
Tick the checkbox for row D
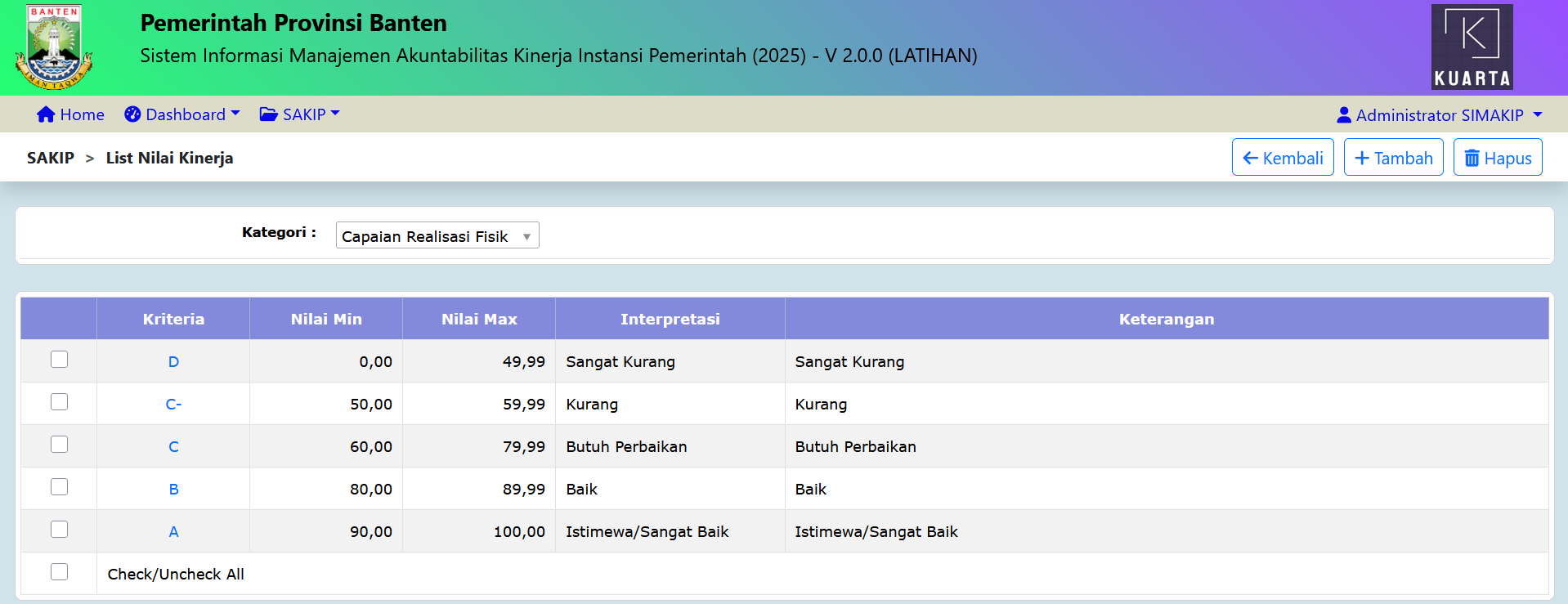tap(59, 360)
